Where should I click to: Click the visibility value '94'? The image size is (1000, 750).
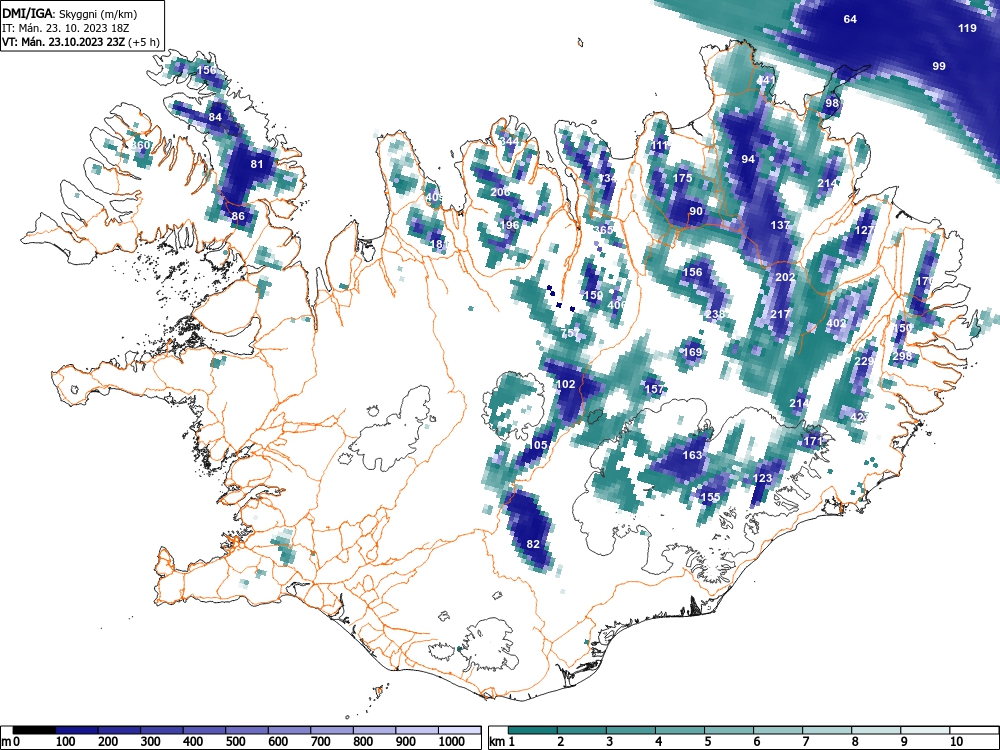pyautogui.click(x=748, y=159)
